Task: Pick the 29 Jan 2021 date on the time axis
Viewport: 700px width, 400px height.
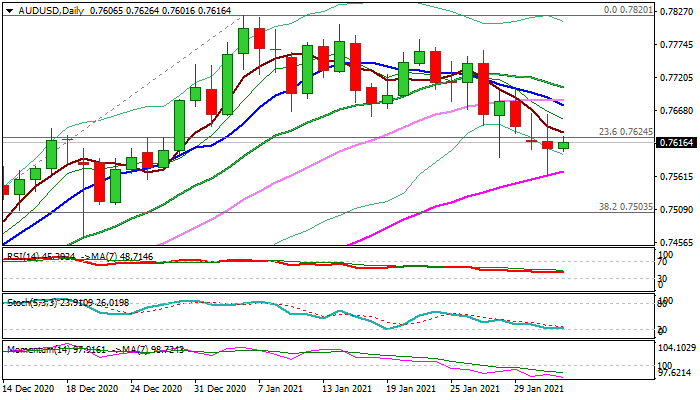Action: pos(538,389)
